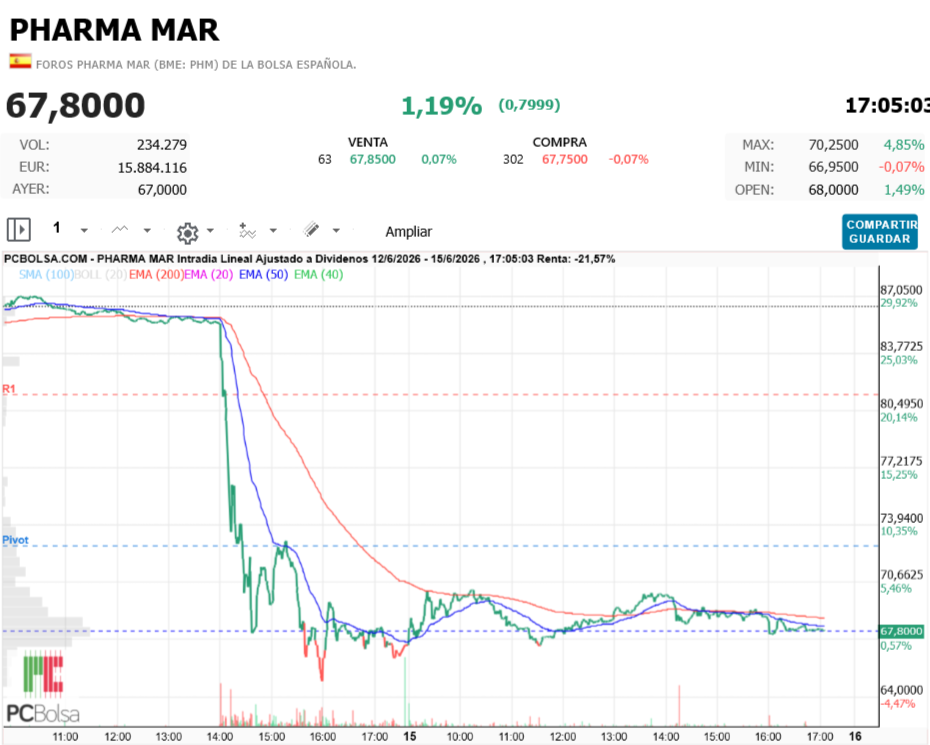
Task: Click the Ampliar option
Action: [409, 232]
